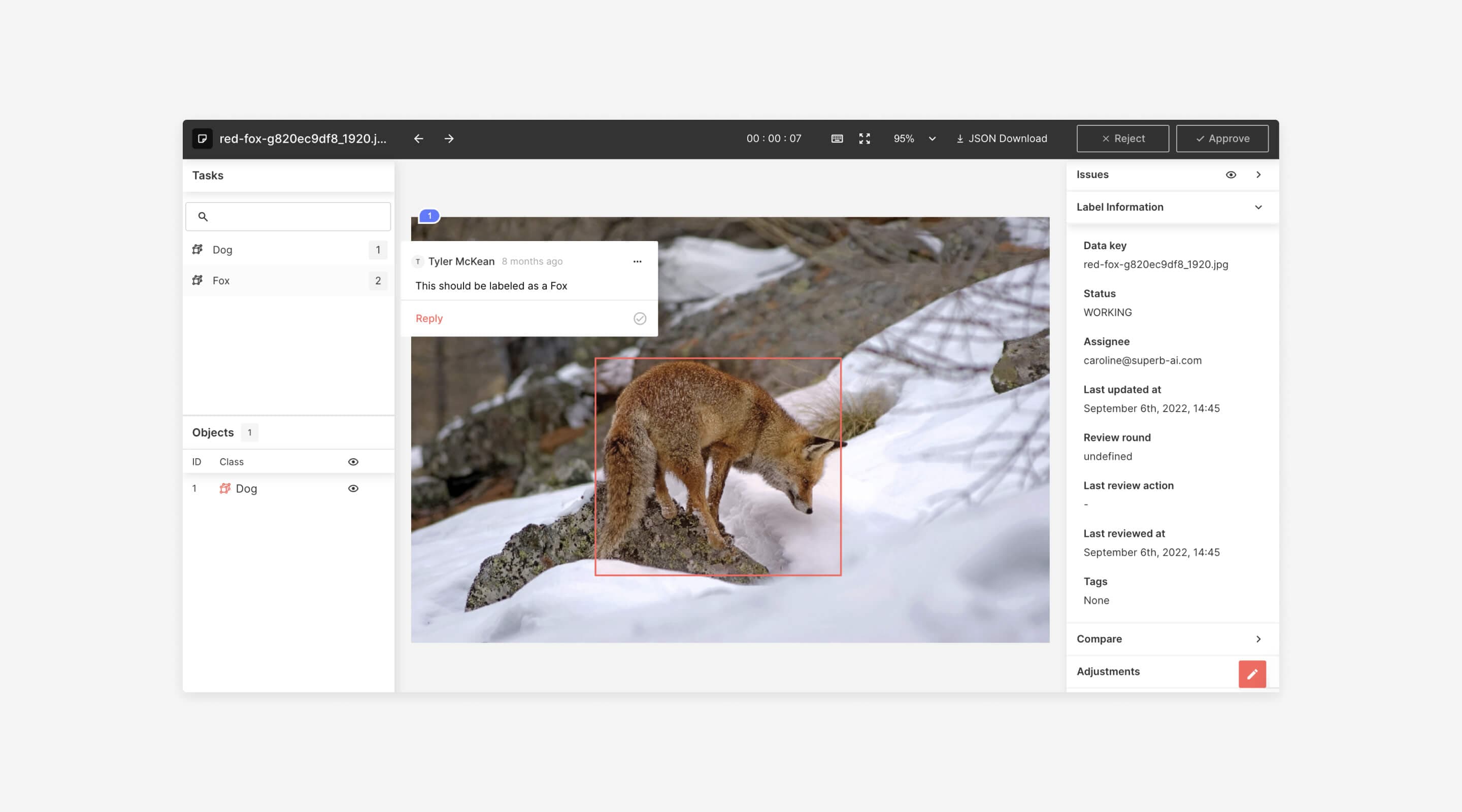This screenshot has width=1462, height=812.
Task: Click Tyler McKean avatar
Action: pyautogui.click(x=418, y=261)
